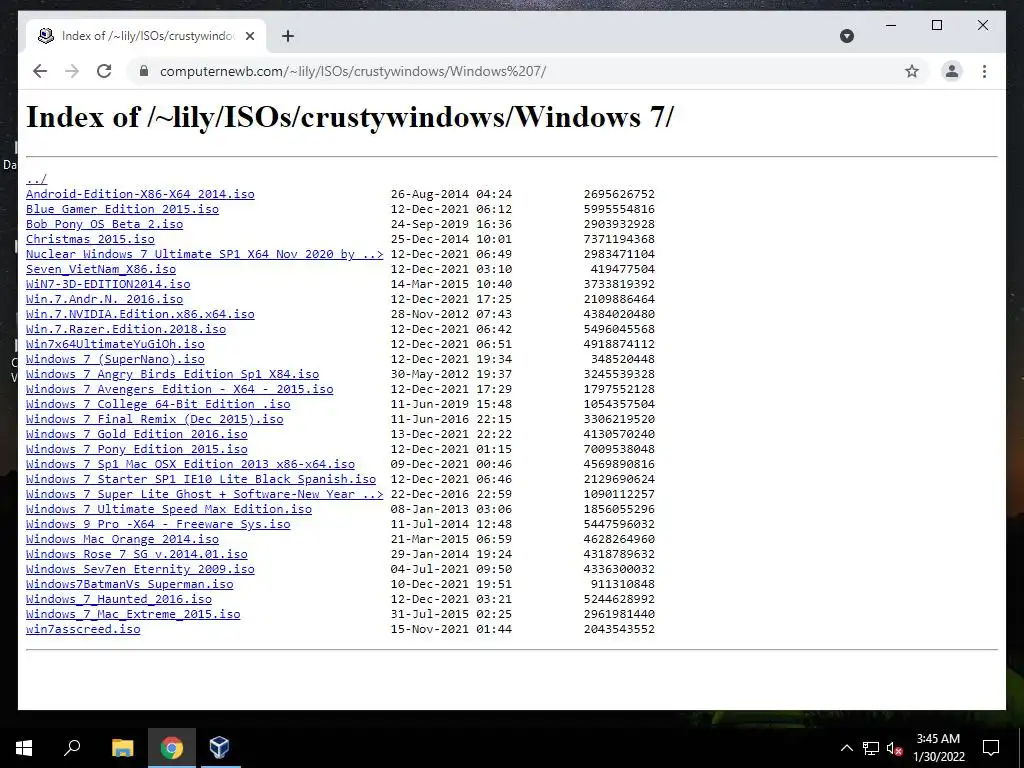Viewport: 1024px width, 768px height.
Task: Click Windows_7_College_64-Bit_Edition link
Action: (158, 404)
